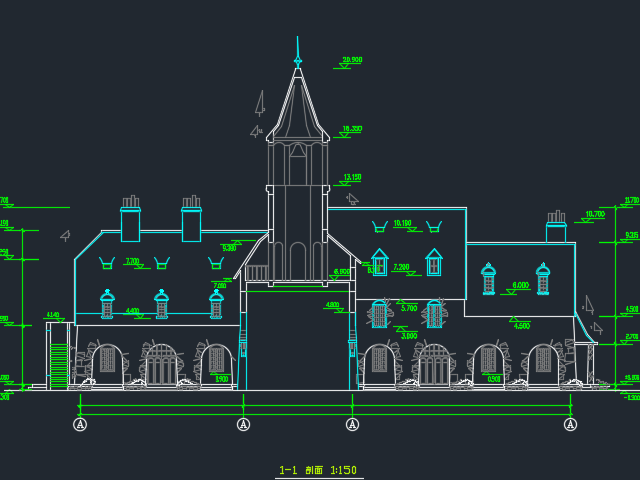
Task: Select the drawing title '1-1 剖面 1:150'
Action: pos(318,470)
